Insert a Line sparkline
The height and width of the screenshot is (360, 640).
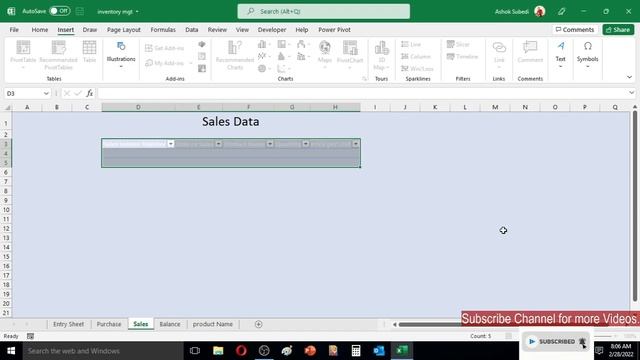[411, 44]
